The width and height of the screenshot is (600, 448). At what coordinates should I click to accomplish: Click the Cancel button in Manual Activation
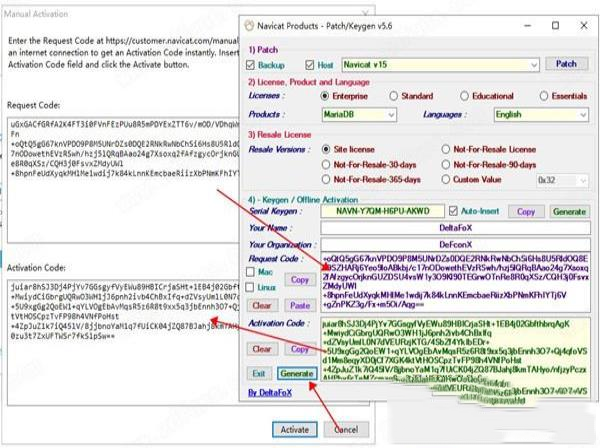click(346, 430)
